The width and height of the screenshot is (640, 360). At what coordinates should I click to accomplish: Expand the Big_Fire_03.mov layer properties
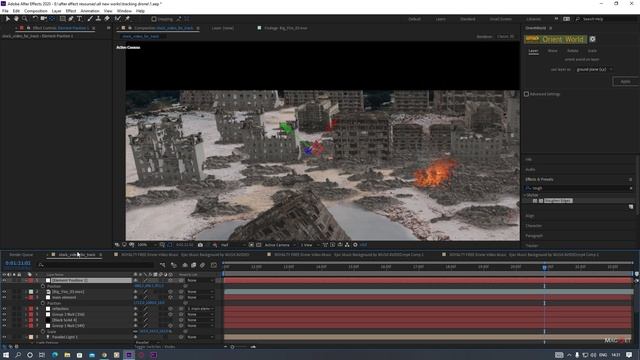click(x=25, y=292)
